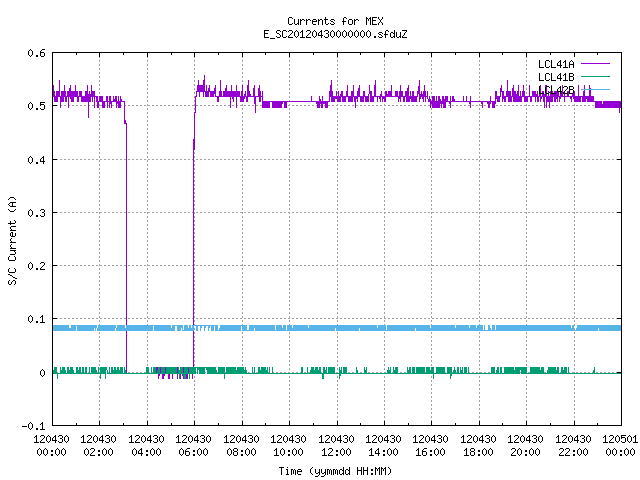Click the 02:00 x-axis tick label
This screenshot has width=640, height=480.
click(98, 452)
